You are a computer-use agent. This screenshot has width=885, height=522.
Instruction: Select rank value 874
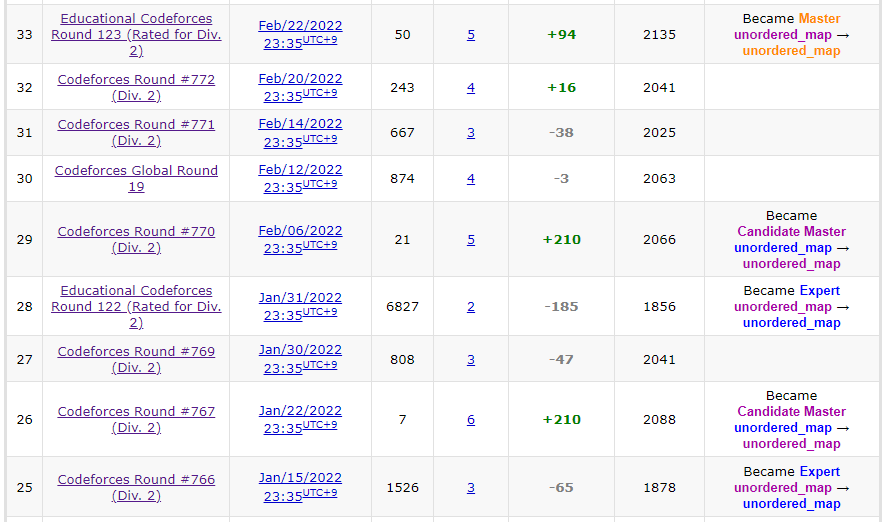[x=402, y=178]
